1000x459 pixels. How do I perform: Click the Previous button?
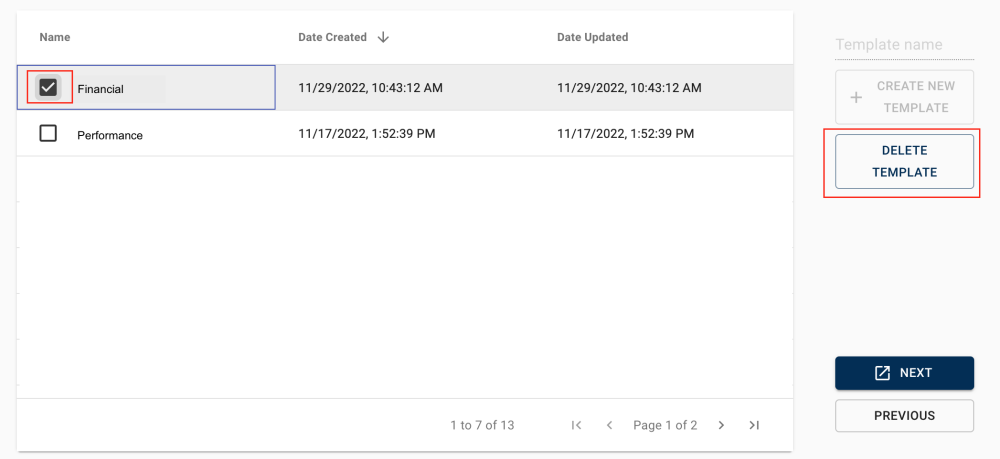[904, 416]
